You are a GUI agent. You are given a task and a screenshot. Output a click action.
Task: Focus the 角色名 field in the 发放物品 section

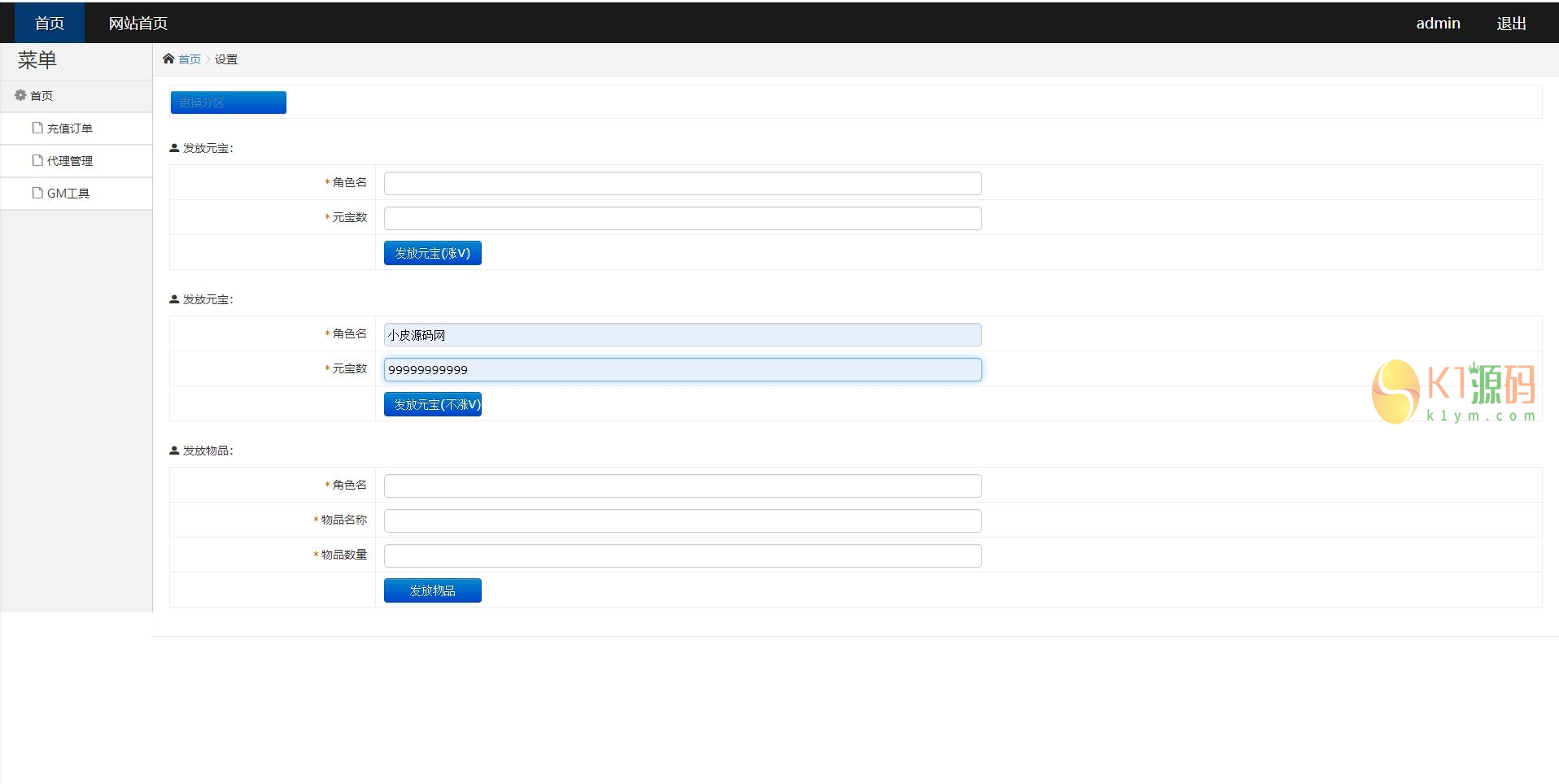[683, 486]
